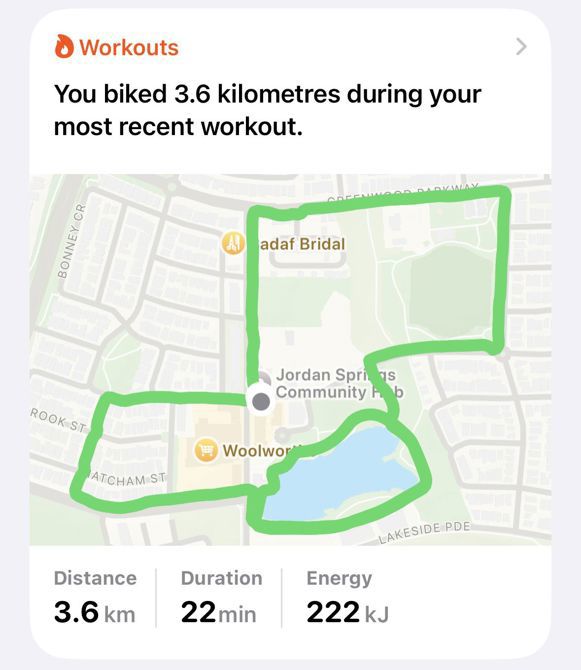Tap the Sadaf Bridal place label
This screenshot has height=670, width=581.
tap(302, 244)
